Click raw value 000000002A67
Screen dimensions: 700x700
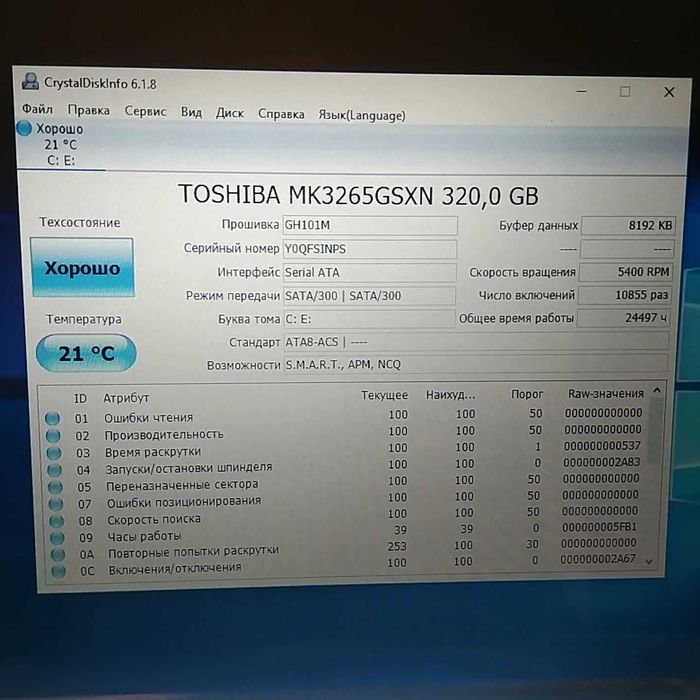[598, 558]
